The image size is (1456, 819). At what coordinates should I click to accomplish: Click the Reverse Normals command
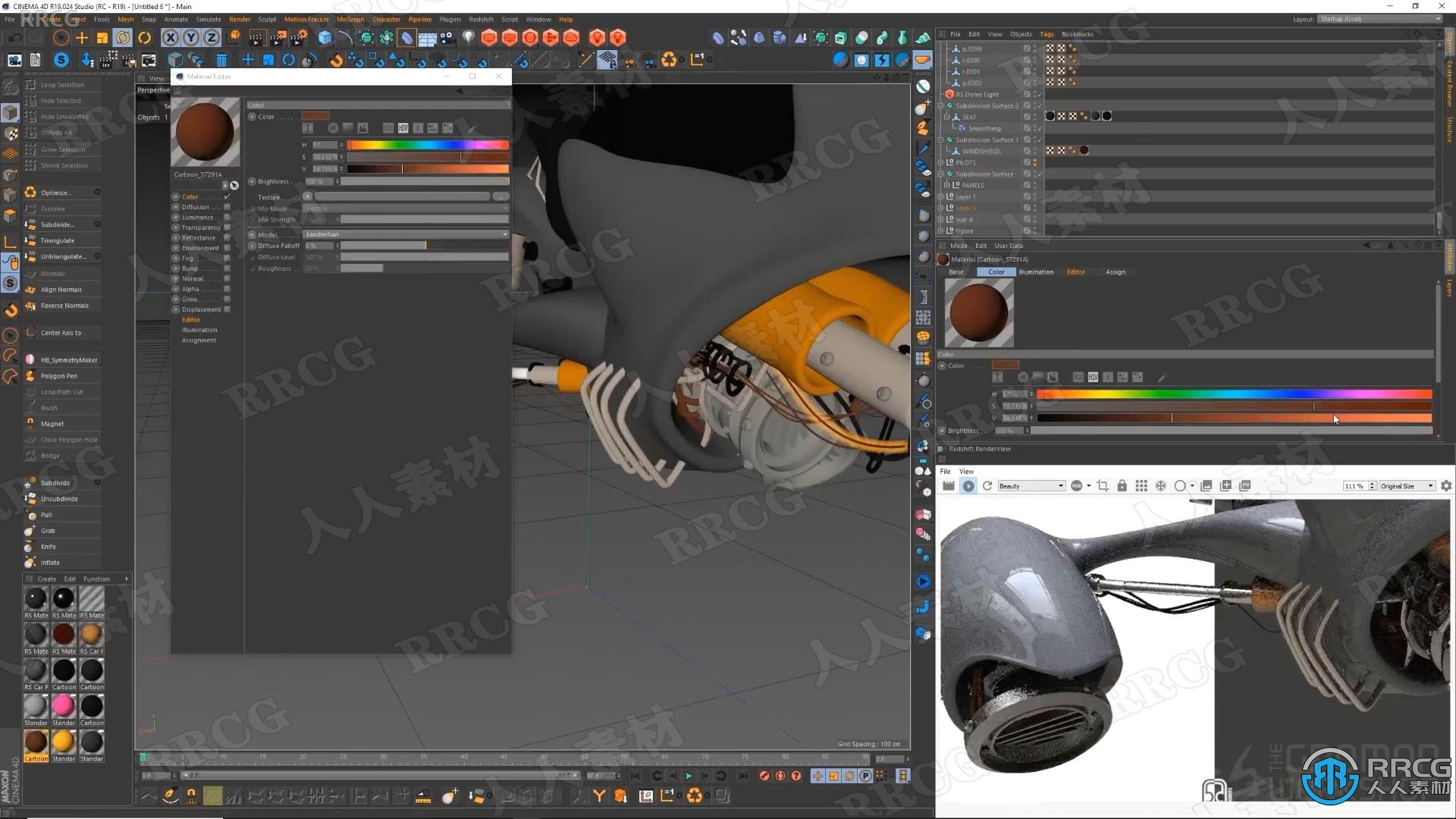(x=61, y=306)
